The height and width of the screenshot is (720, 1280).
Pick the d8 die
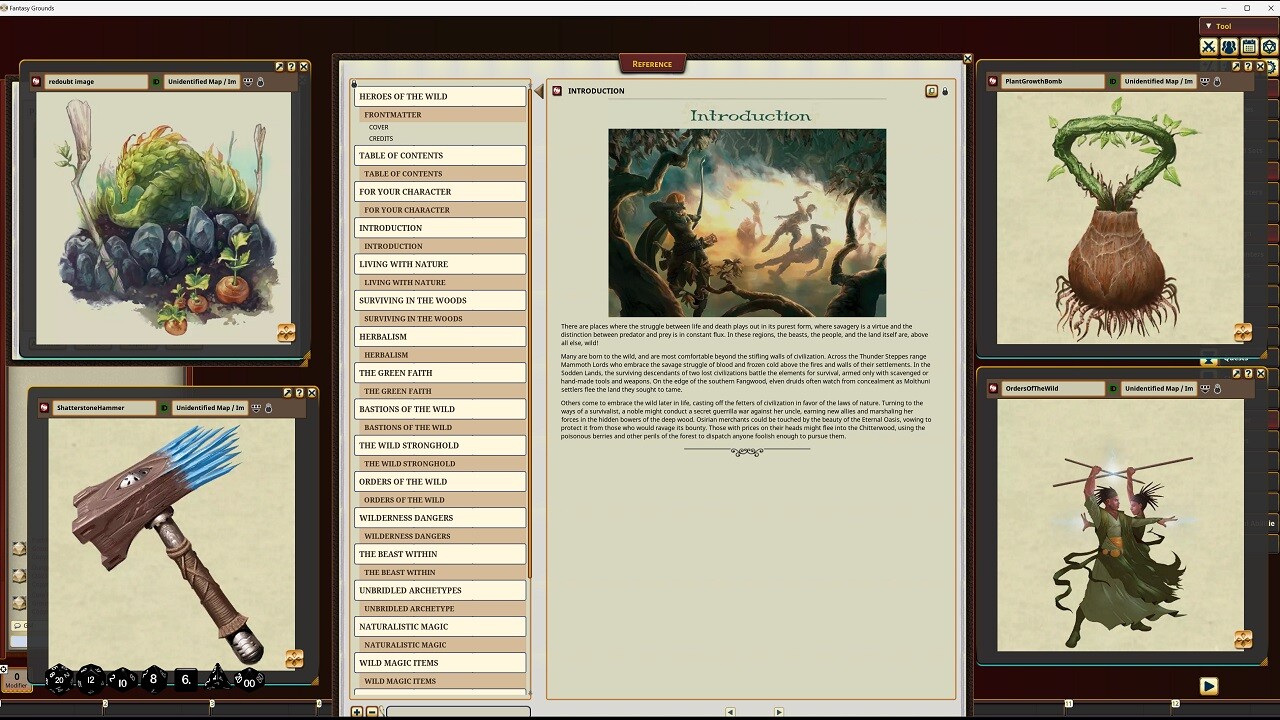tap(153, 679)
